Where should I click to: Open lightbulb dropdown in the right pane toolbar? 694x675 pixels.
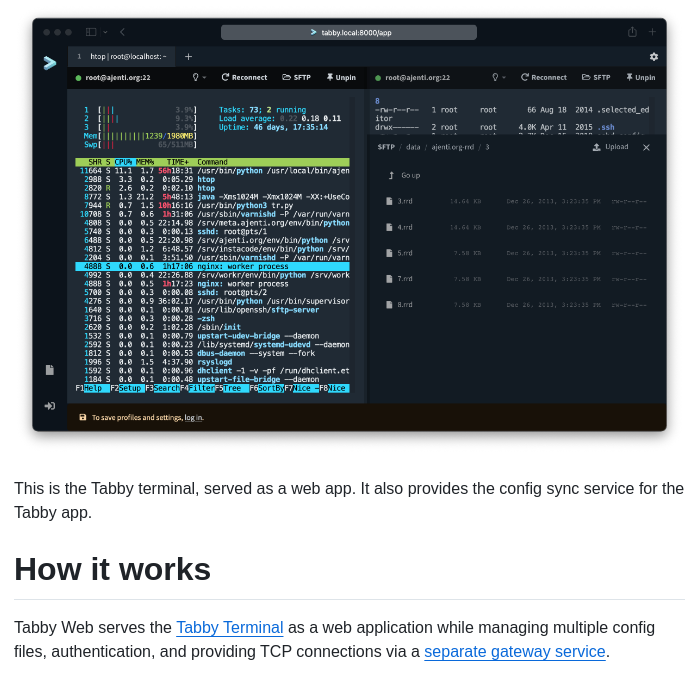(x=498, y=77)
